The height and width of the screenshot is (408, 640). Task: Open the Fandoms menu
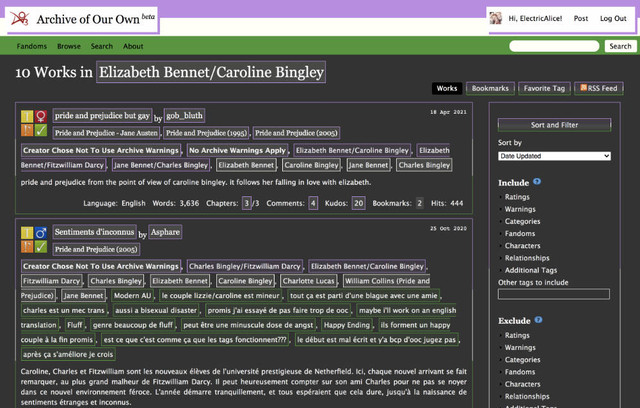[31, 46]
